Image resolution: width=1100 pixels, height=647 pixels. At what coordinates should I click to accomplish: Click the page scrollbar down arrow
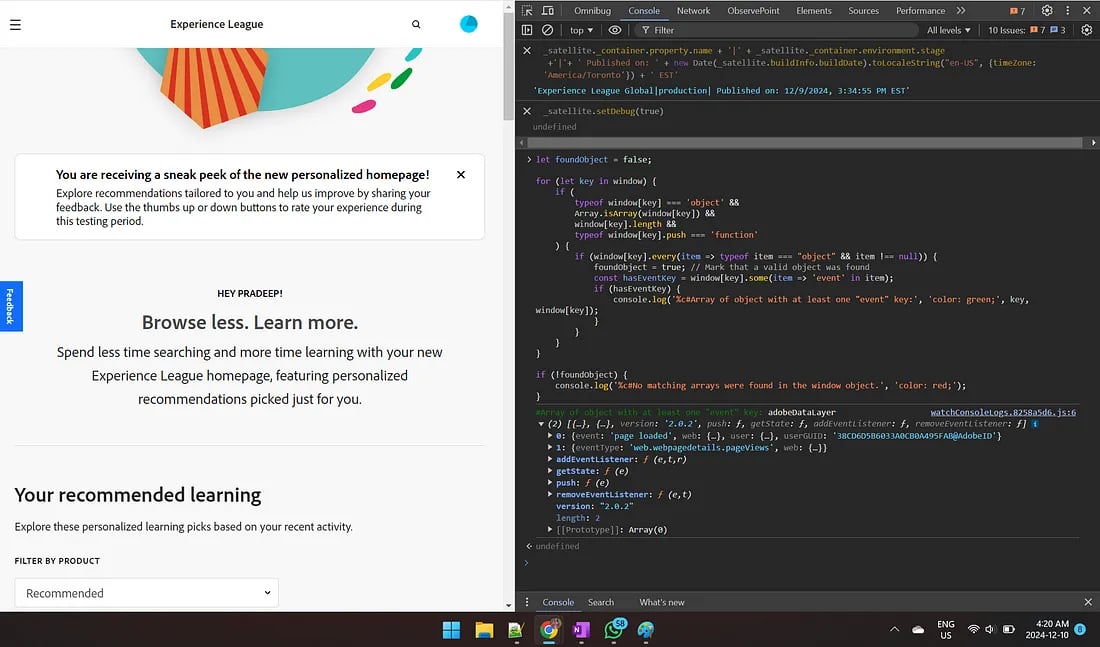pos(509,605)
